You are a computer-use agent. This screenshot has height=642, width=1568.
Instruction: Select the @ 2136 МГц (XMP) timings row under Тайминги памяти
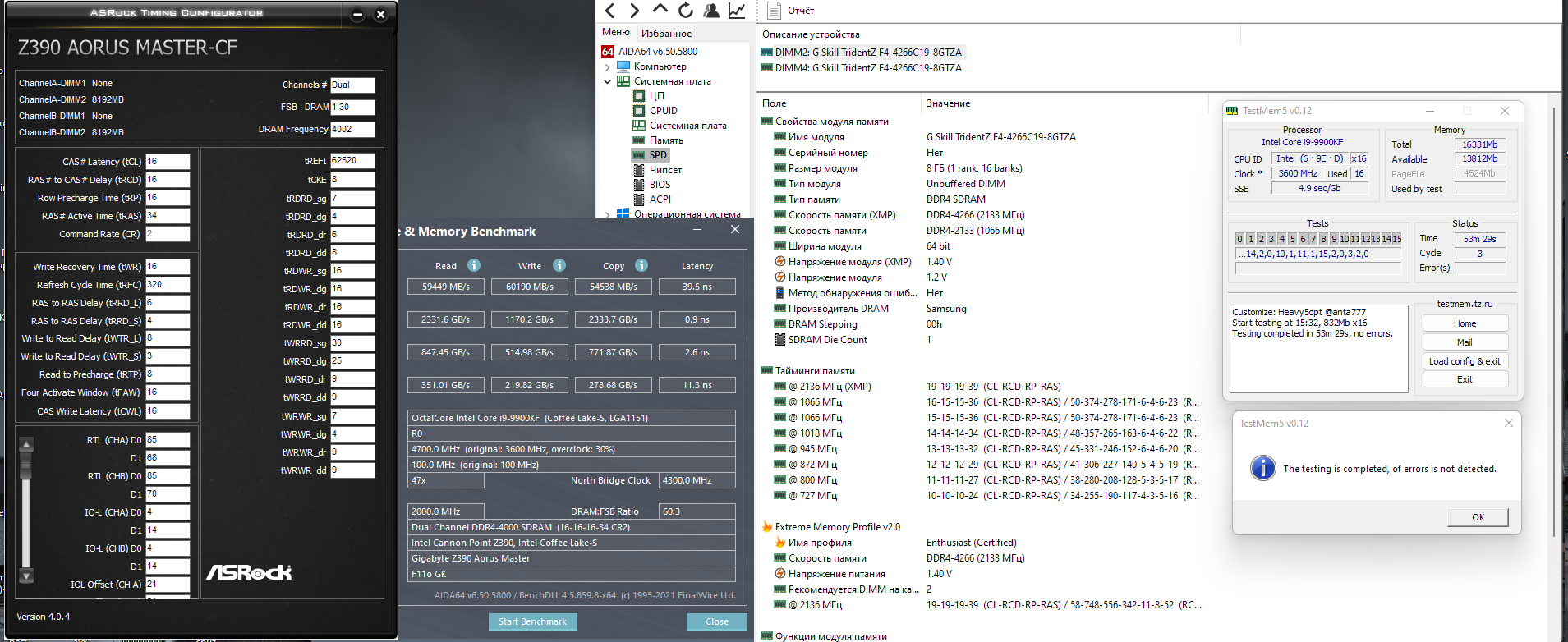coord(982,387)
